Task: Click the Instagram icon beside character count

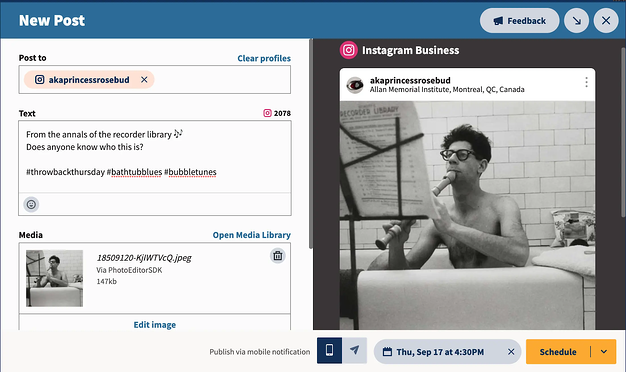Action: tap(267, 113)
